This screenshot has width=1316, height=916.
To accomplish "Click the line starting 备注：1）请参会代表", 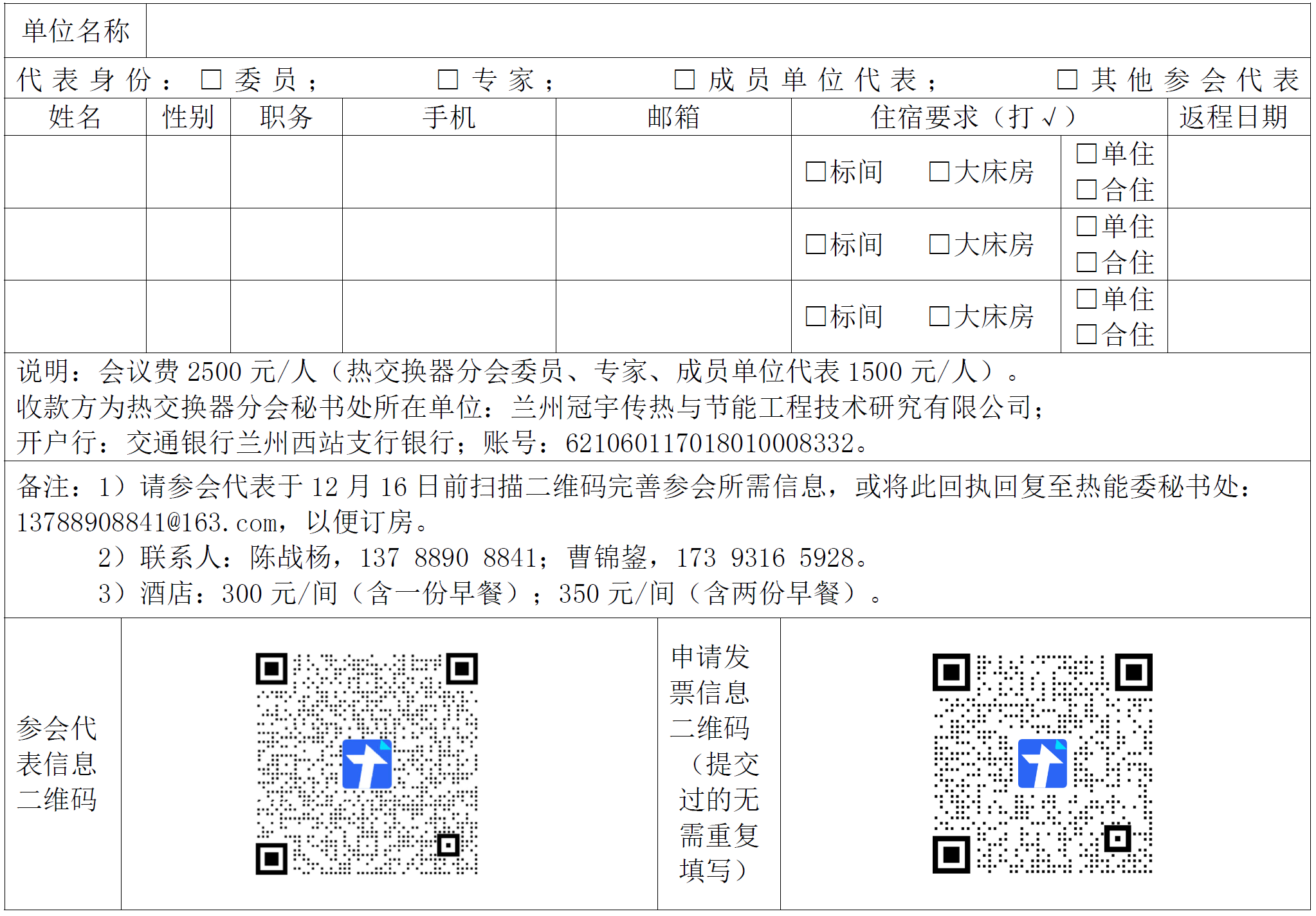I will [634, 486].
